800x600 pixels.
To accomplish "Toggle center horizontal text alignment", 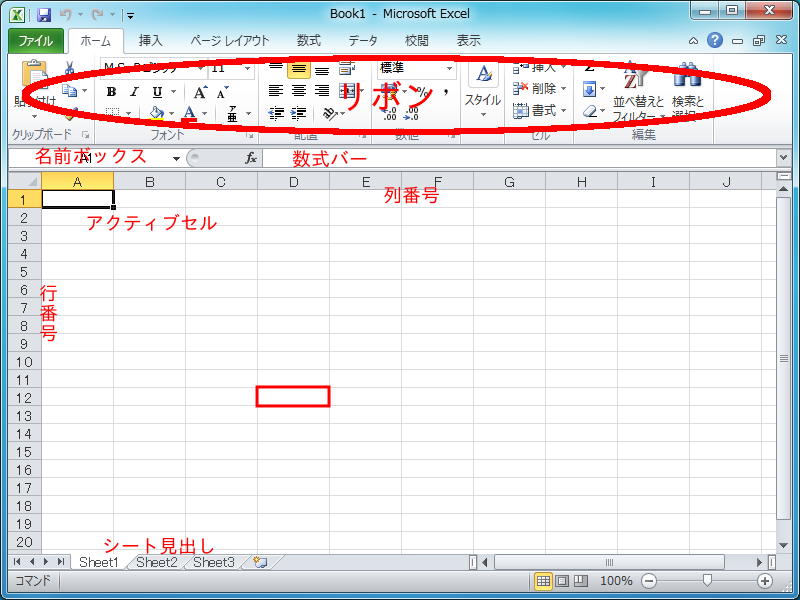I will [x=298, y=91].
